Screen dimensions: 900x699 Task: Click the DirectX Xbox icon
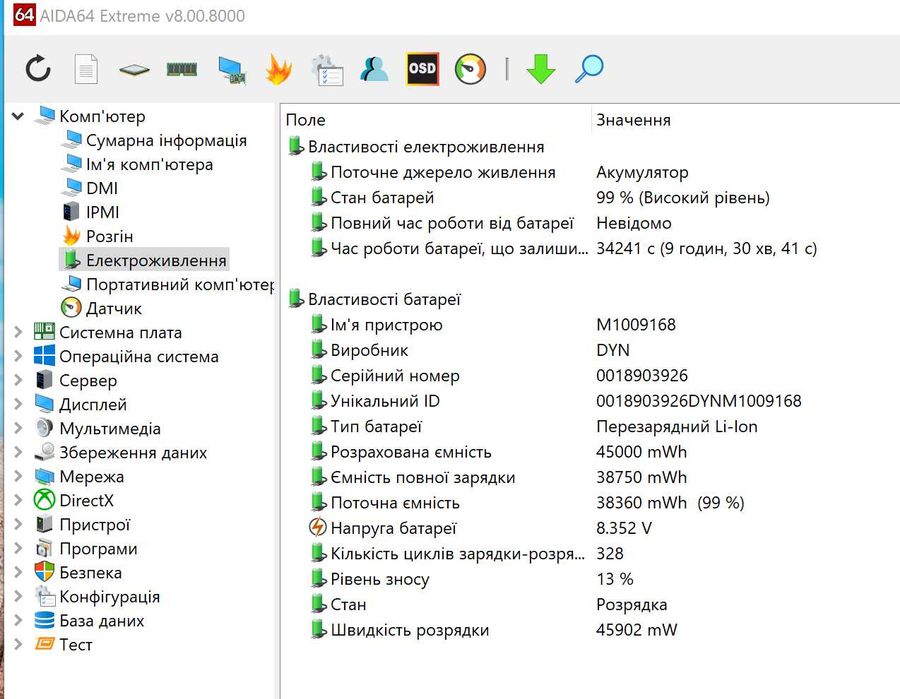tap(44, 500)
